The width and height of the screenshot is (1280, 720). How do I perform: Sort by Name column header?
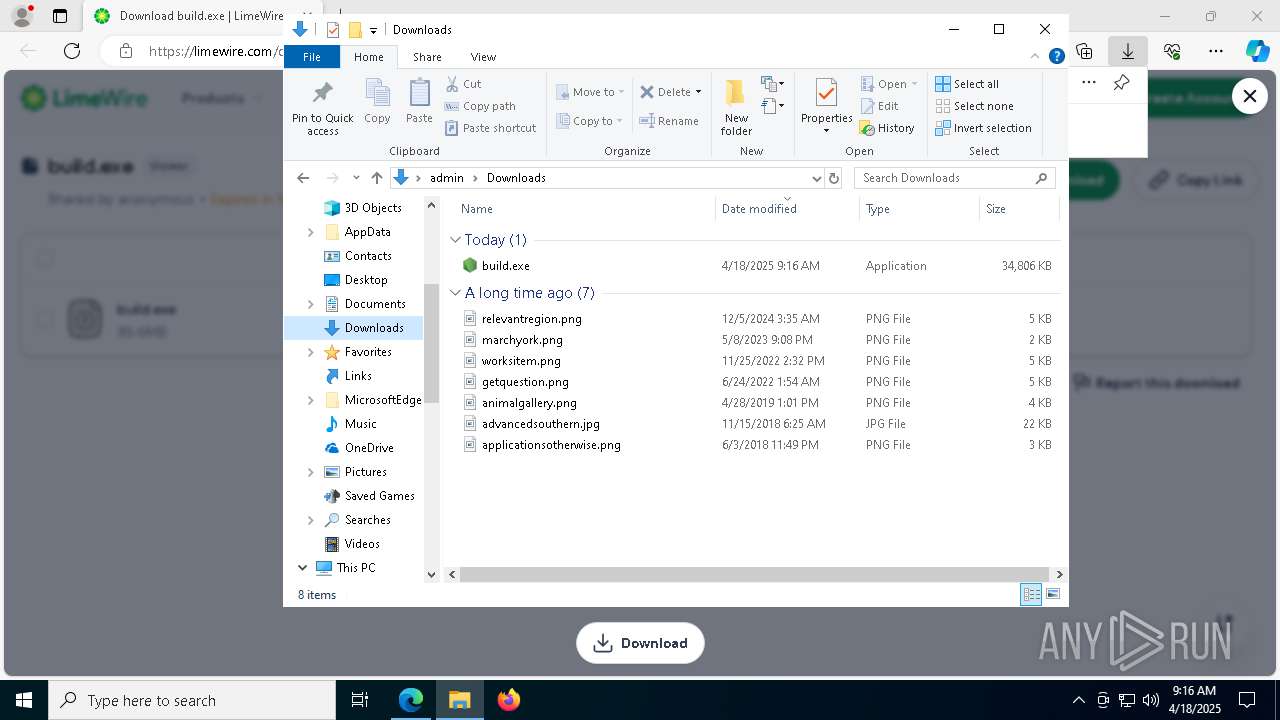[x=586, y=209]
